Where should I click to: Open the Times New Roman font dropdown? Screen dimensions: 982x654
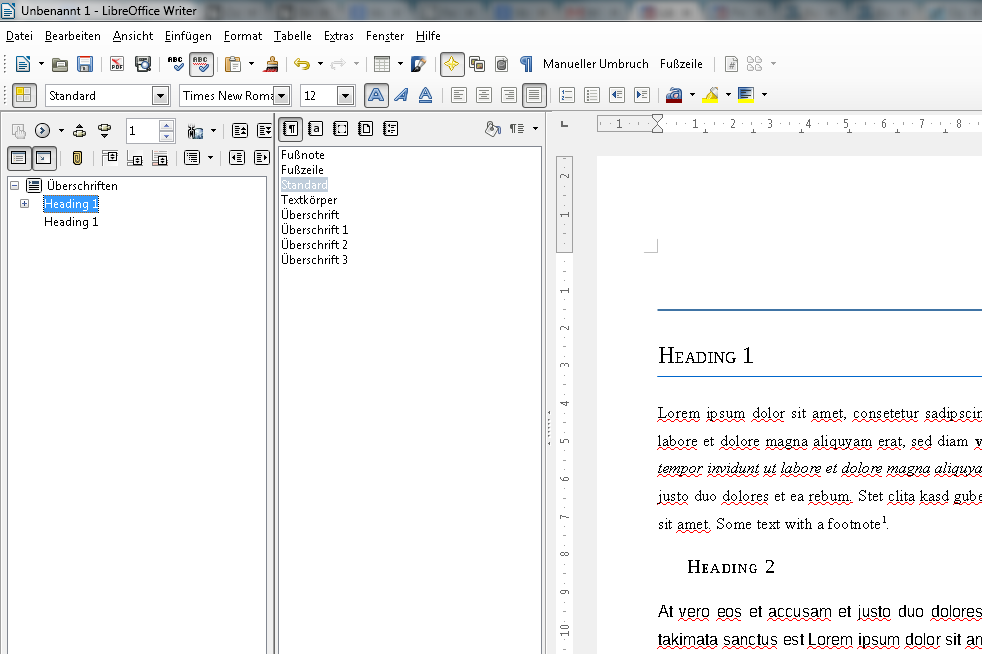click(282, 96)
